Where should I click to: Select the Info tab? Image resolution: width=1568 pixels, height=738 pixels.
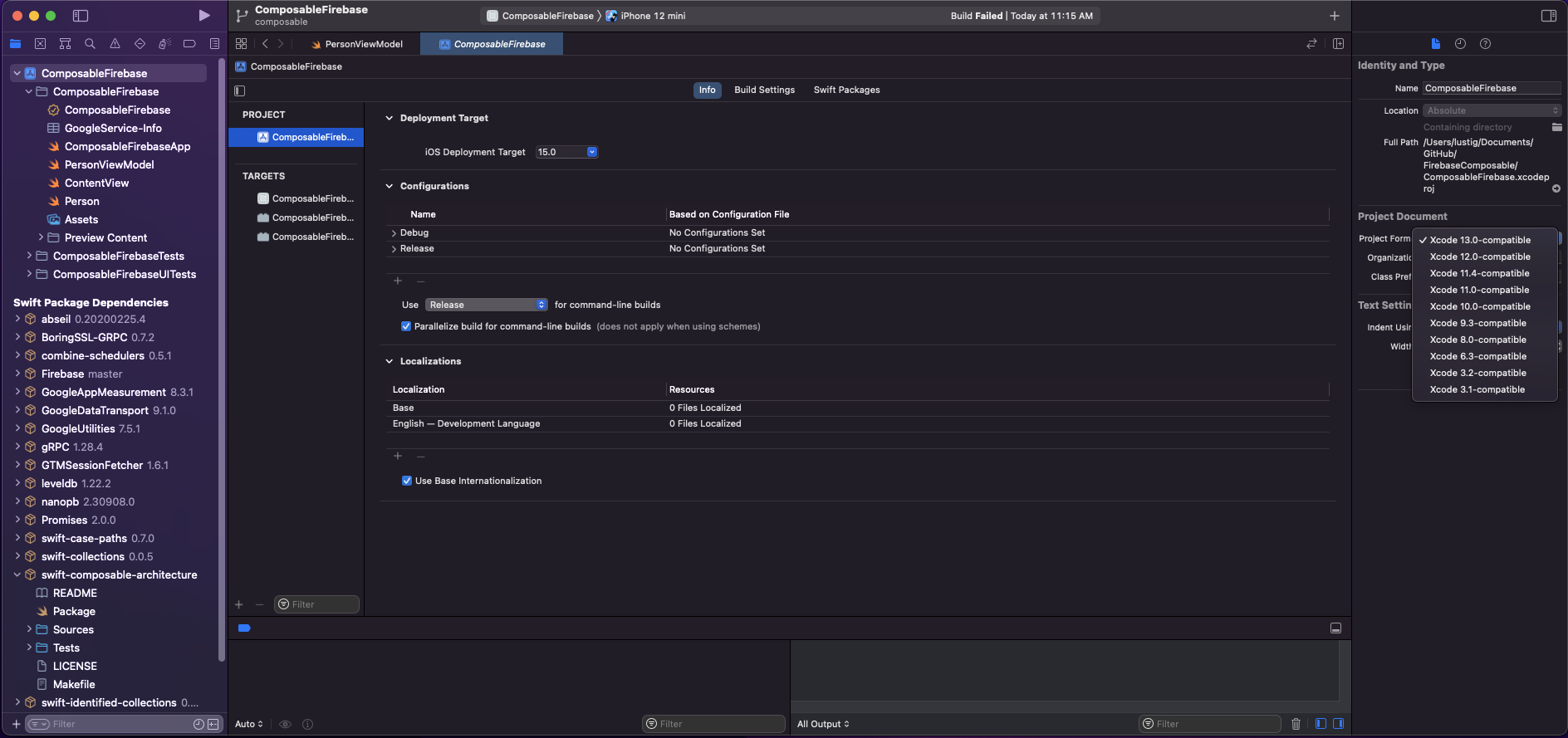(x=707, y=90)
